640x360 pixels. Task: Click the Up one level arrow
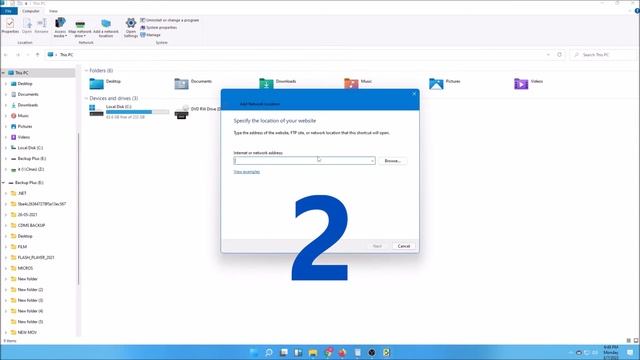pos(38,55)
